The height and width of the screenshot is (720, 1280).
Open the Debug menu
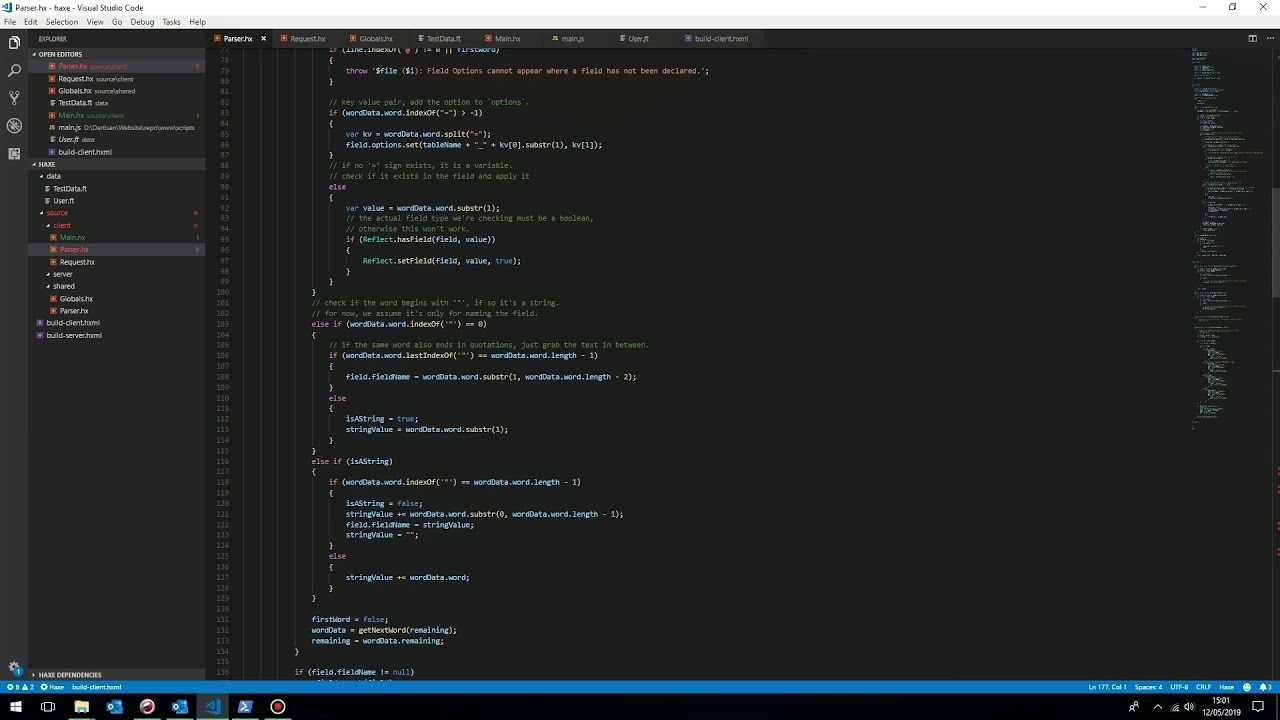(x=142, y=22)
